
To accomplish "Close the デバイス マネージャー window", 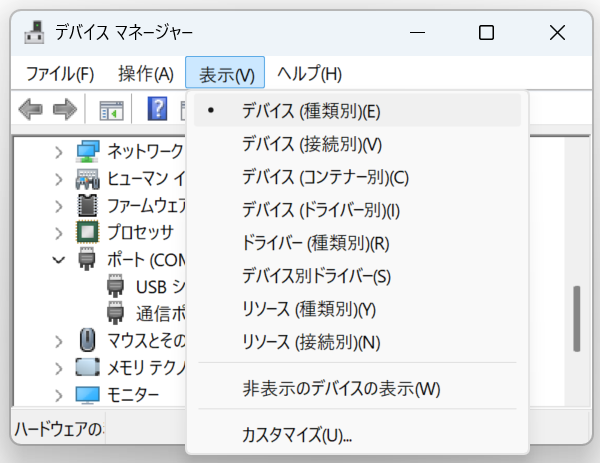I will (x=557, y=33).
